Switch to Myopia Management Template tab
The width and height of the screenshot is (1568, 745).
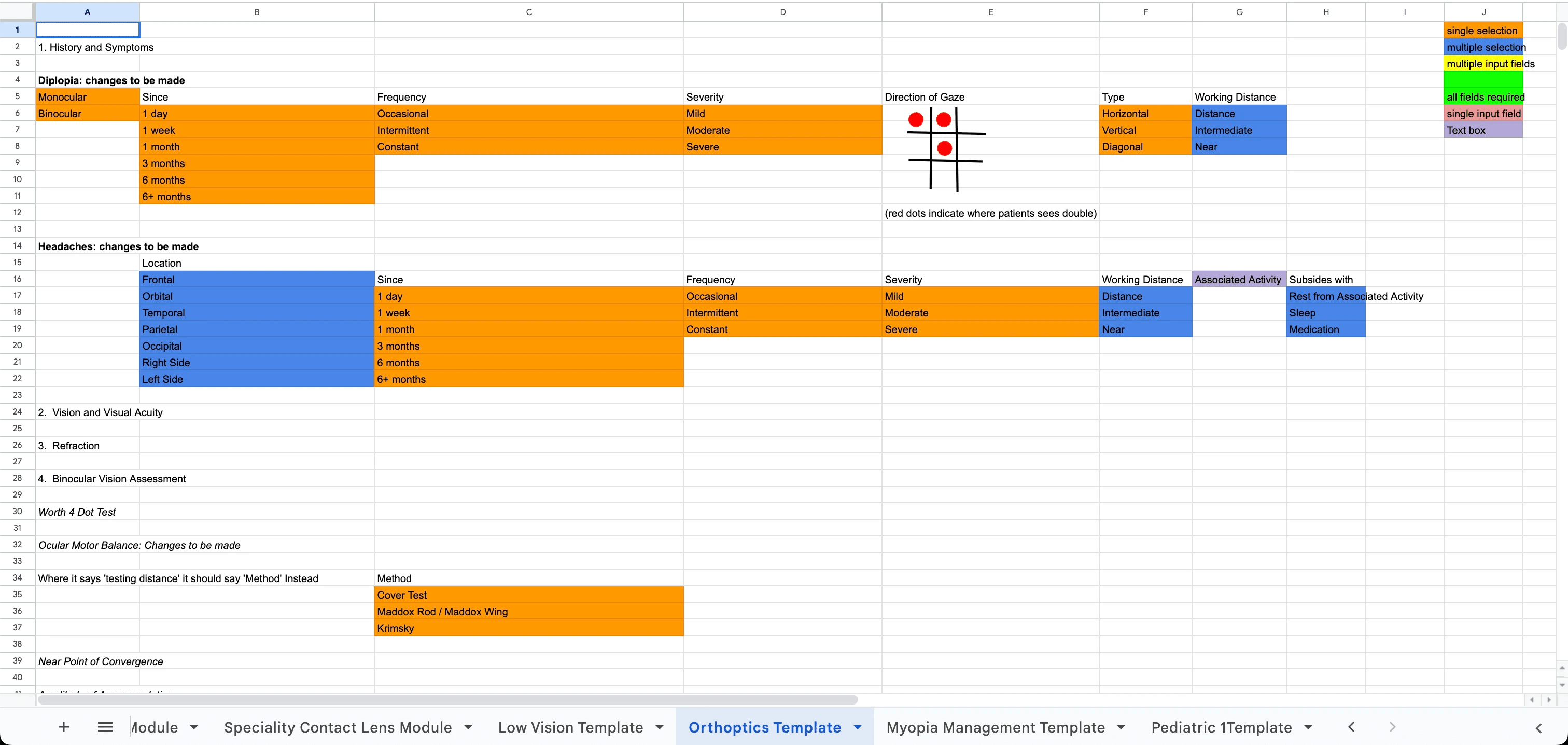[995, 727]
